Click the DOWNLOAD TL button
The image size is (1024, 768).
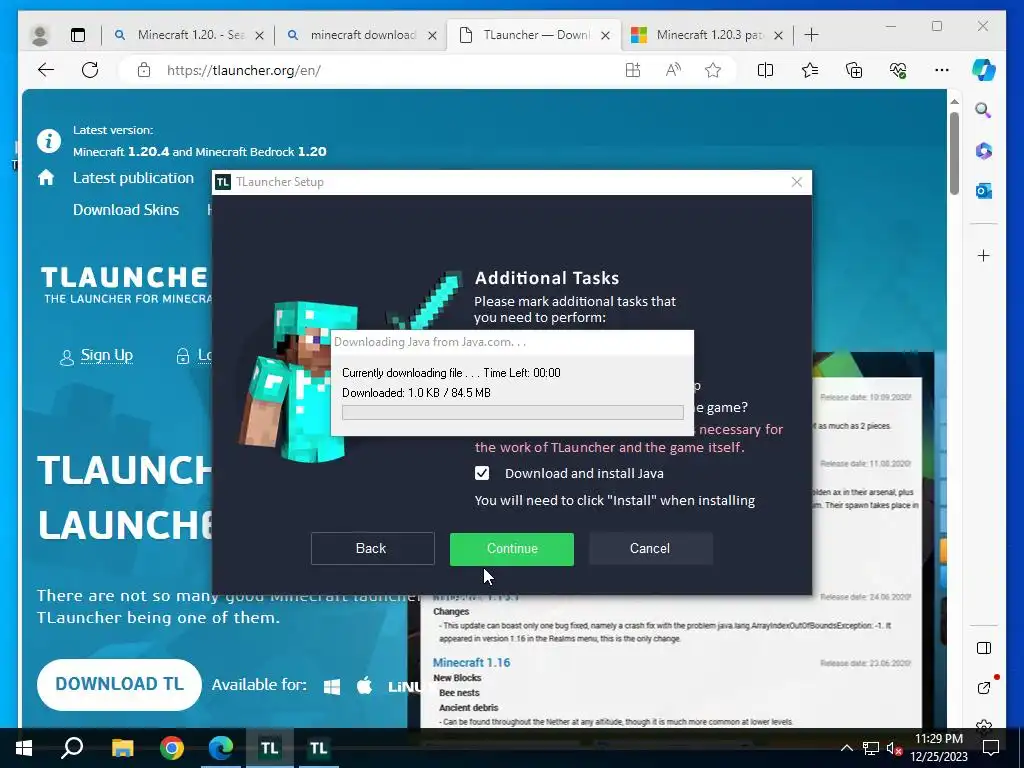(120, 684)
